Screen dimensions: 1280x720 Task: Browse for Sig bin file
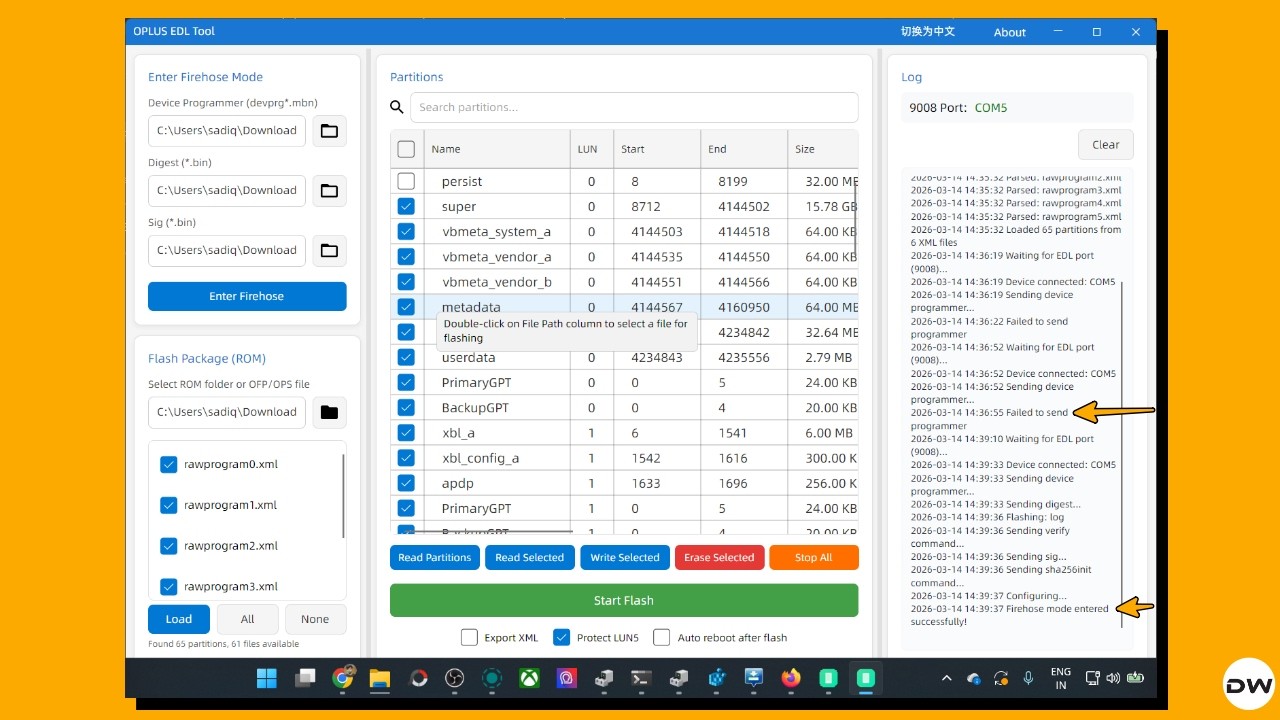329,250
